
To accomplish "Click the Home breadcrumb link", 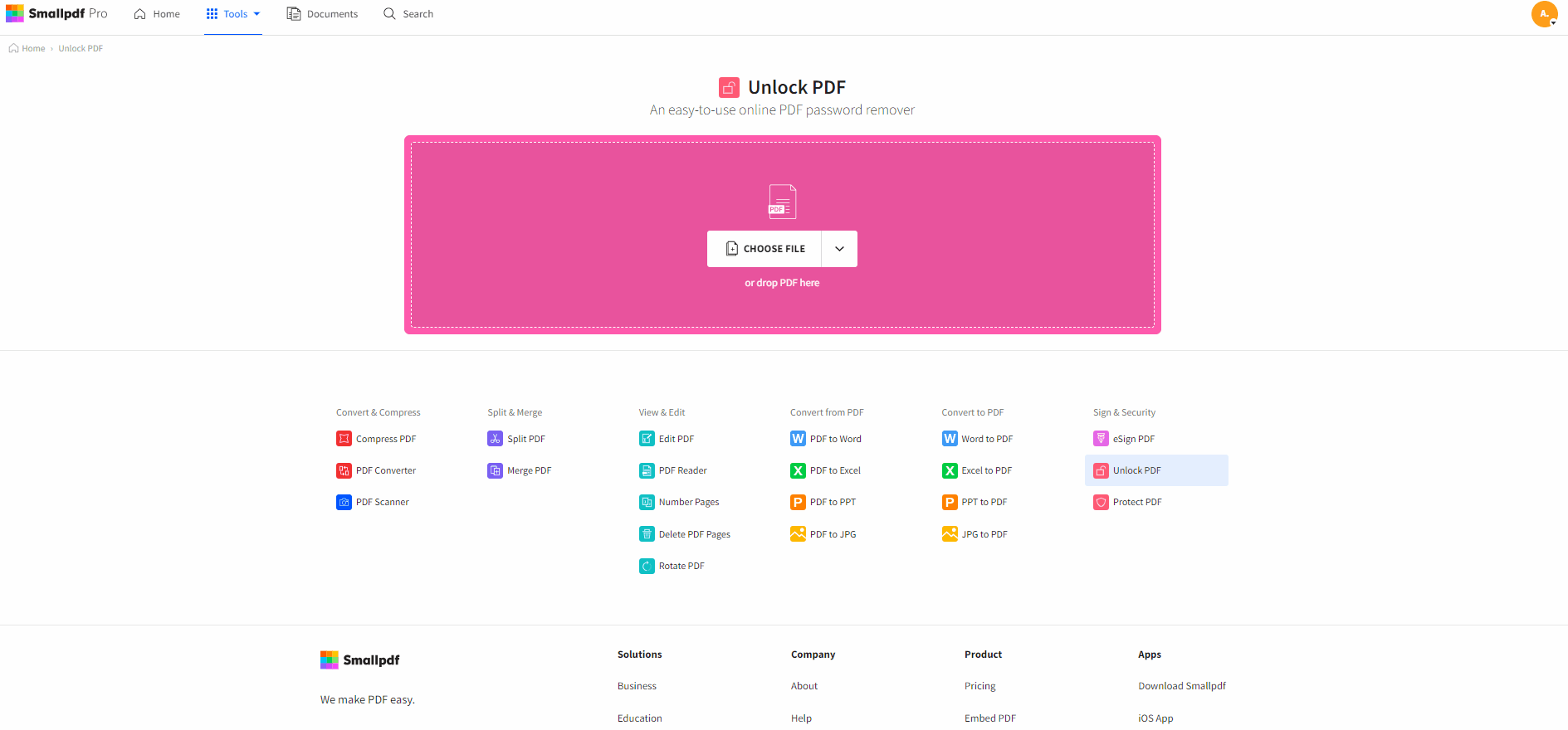I will click(x=33, y=48).
